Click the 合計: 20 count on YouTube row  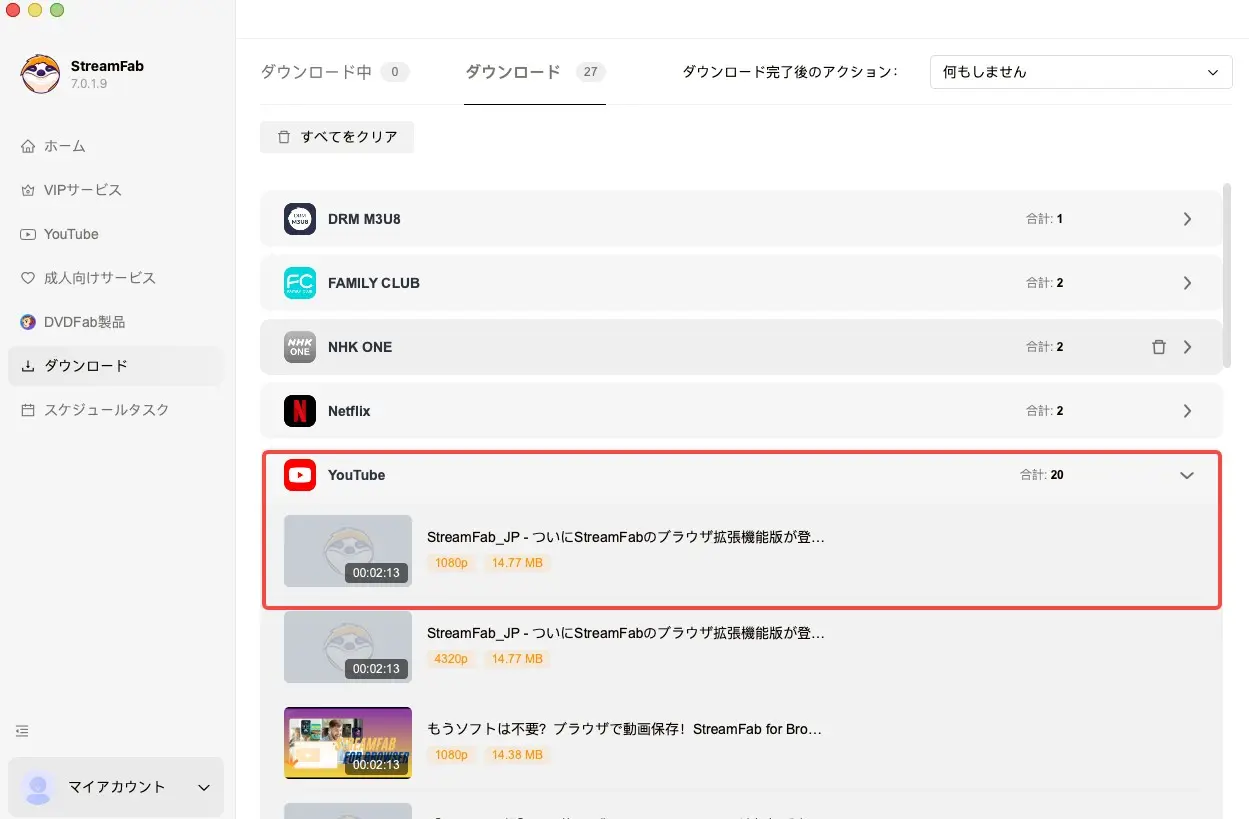coord(1042,475)
